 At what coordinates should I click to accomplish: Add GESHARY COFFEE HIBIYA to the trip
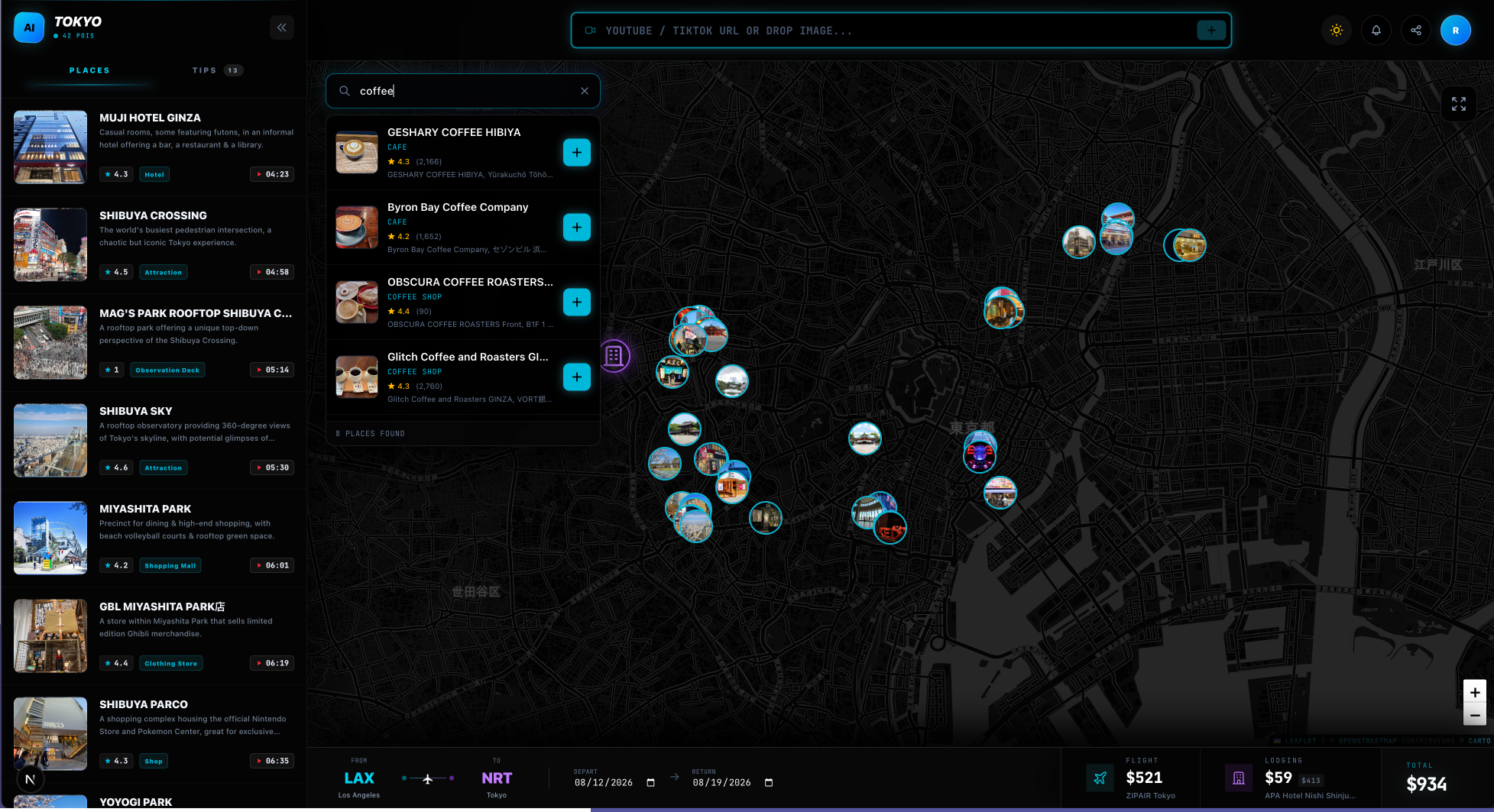pyautogui.click(x=577, y=152)
